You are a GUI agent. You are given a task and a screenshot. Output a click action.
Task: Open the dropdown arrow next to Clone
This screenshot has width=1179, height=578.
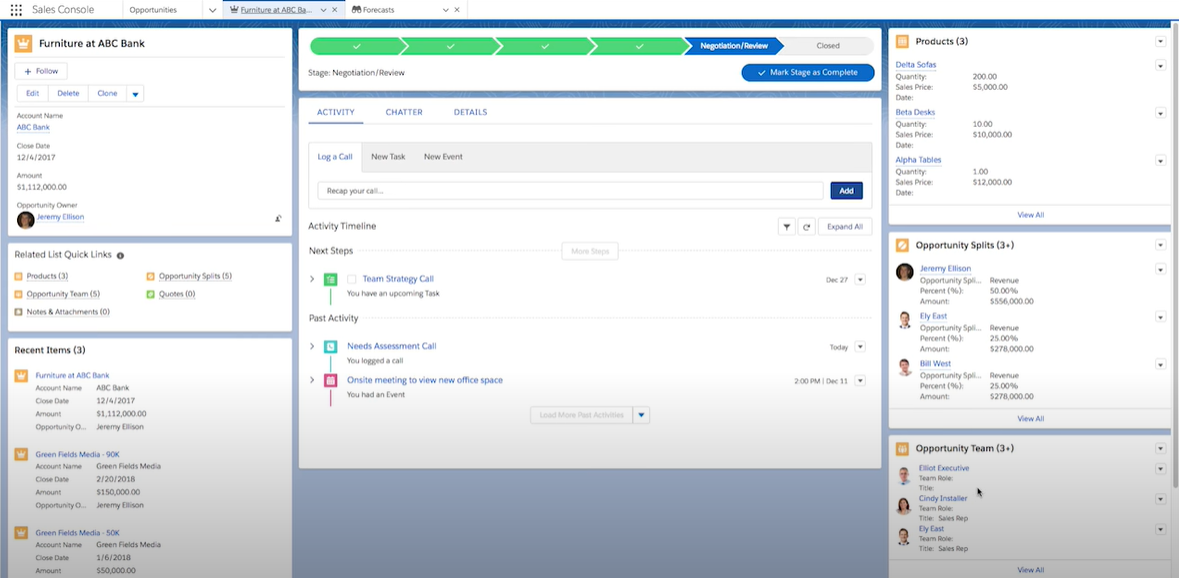133,92
